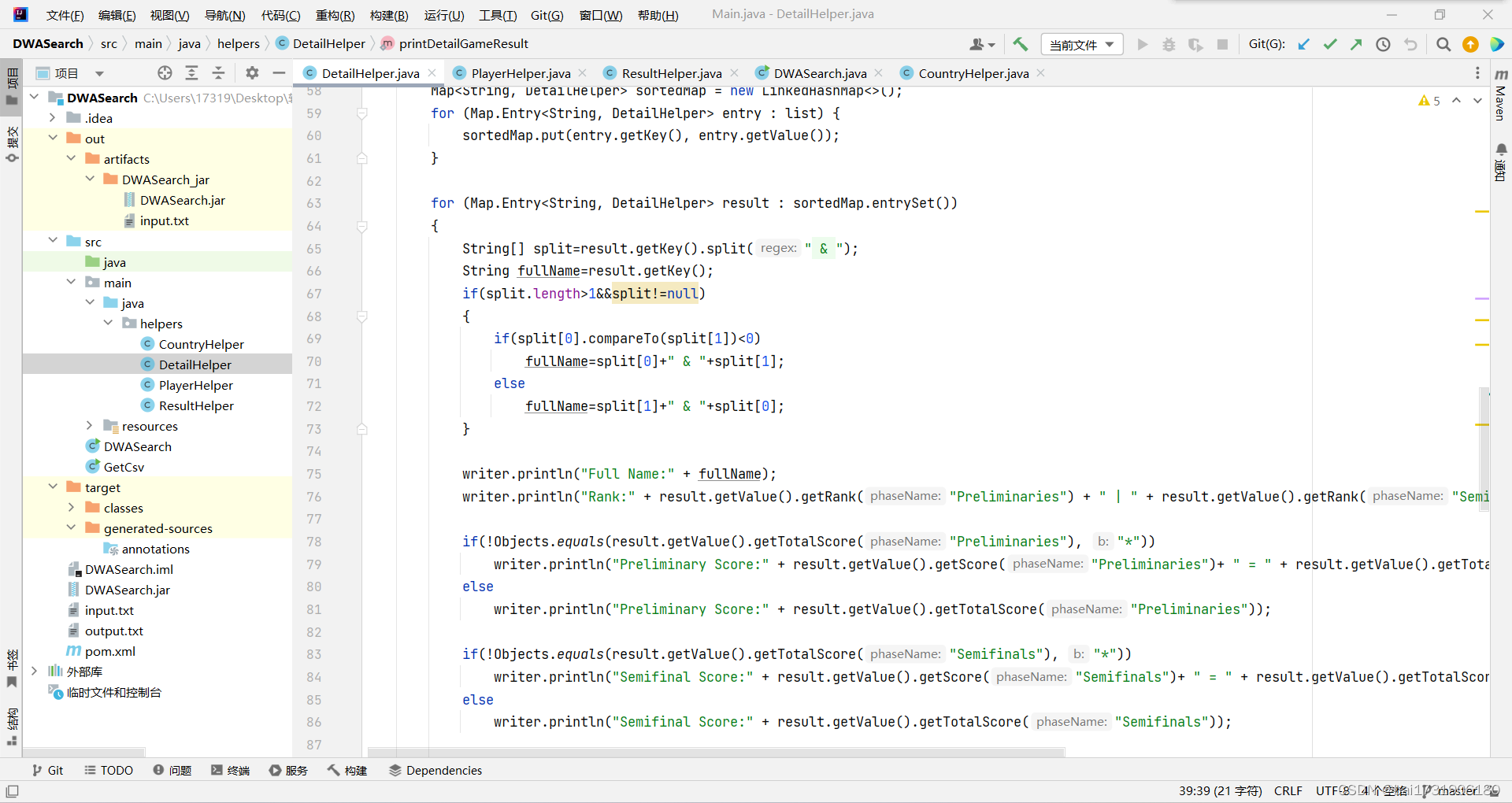This screenshot has width=1512, height=803.
Task: Fold the code block at line 64
Action: click(362, 226)
